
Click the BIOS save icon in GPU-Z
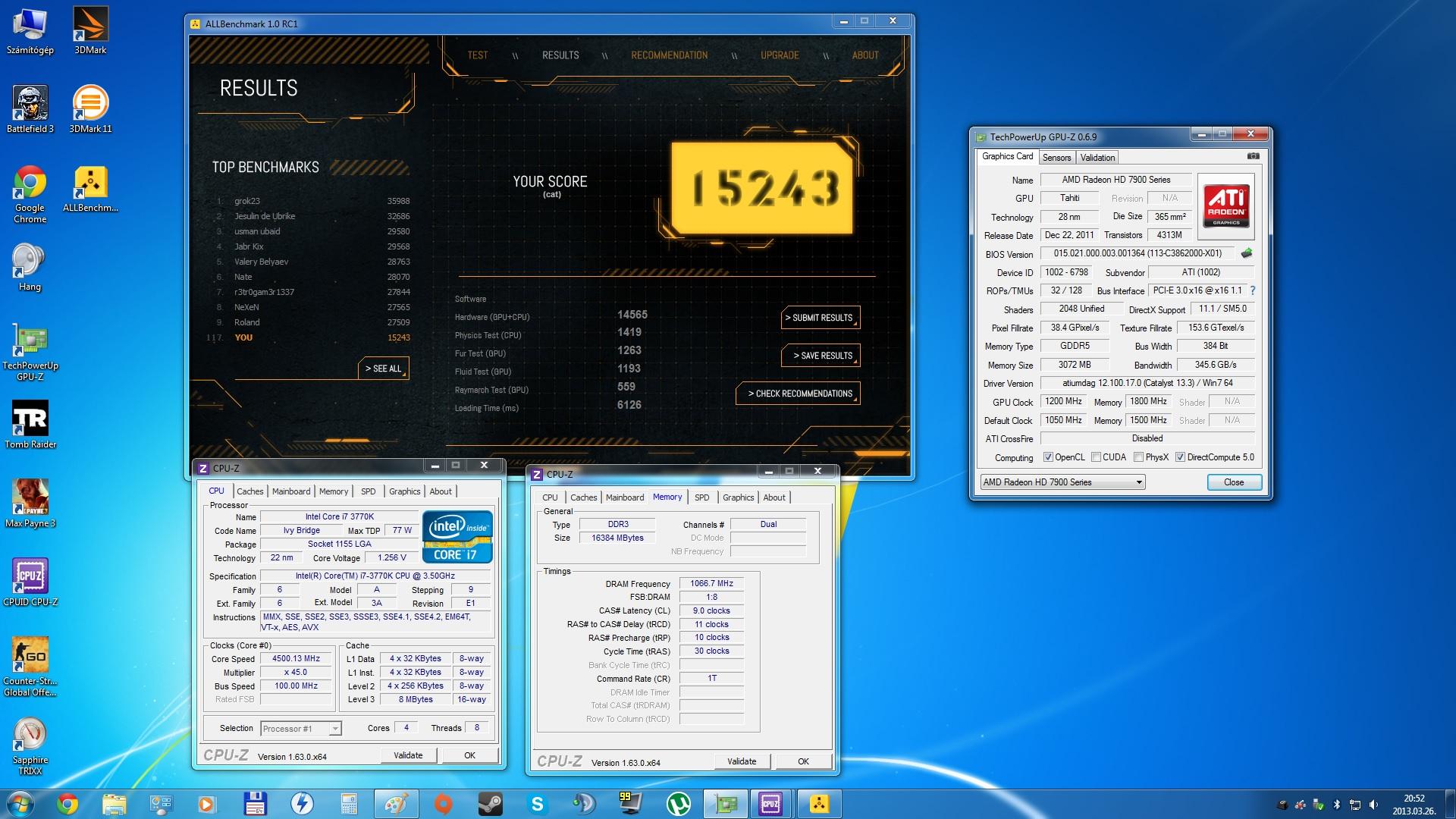[1246, 253]
